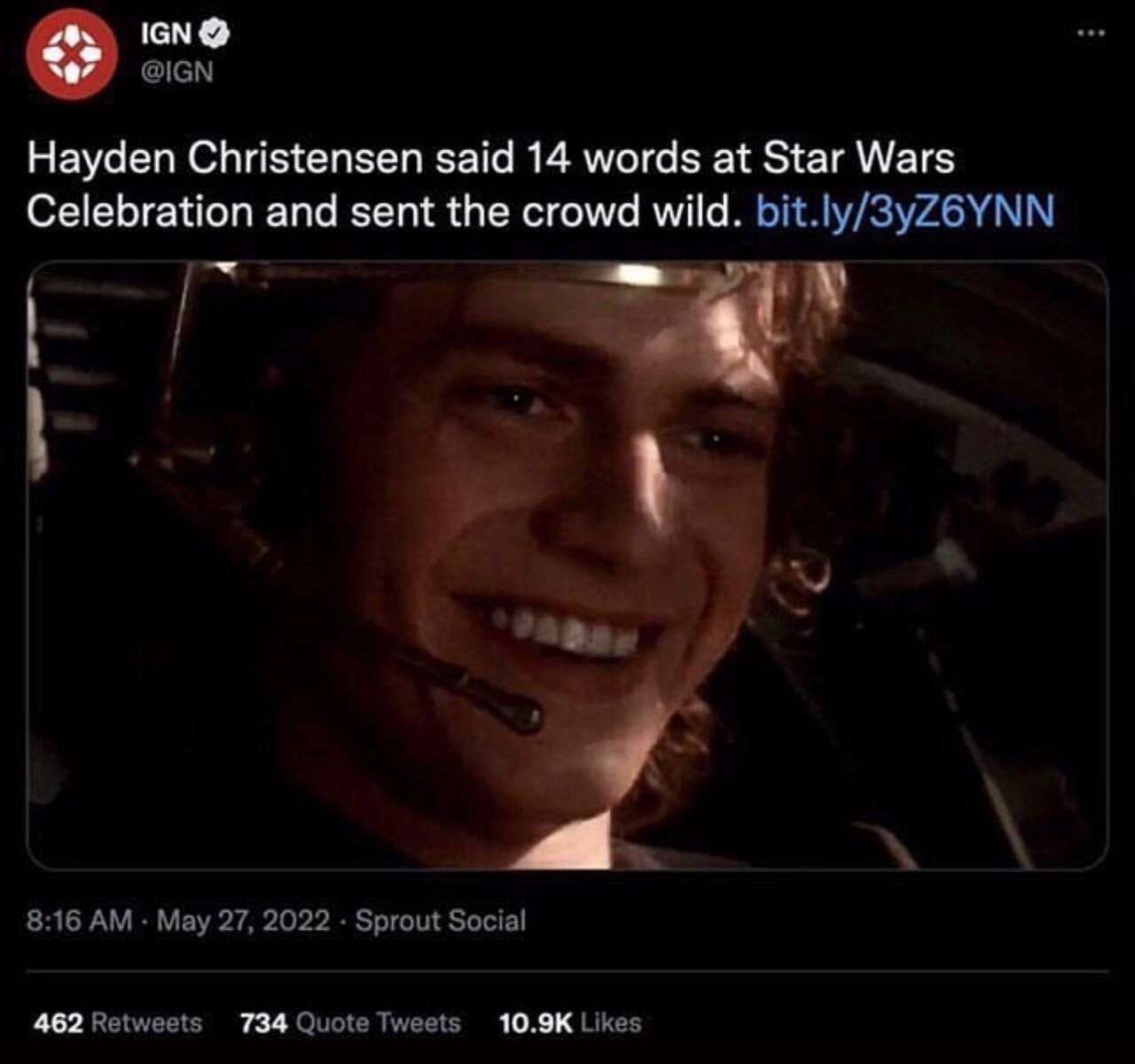This screenshot has height=1064, width=1135.
Task: Click the May 27, 2022 date
Action: (244, 920)
